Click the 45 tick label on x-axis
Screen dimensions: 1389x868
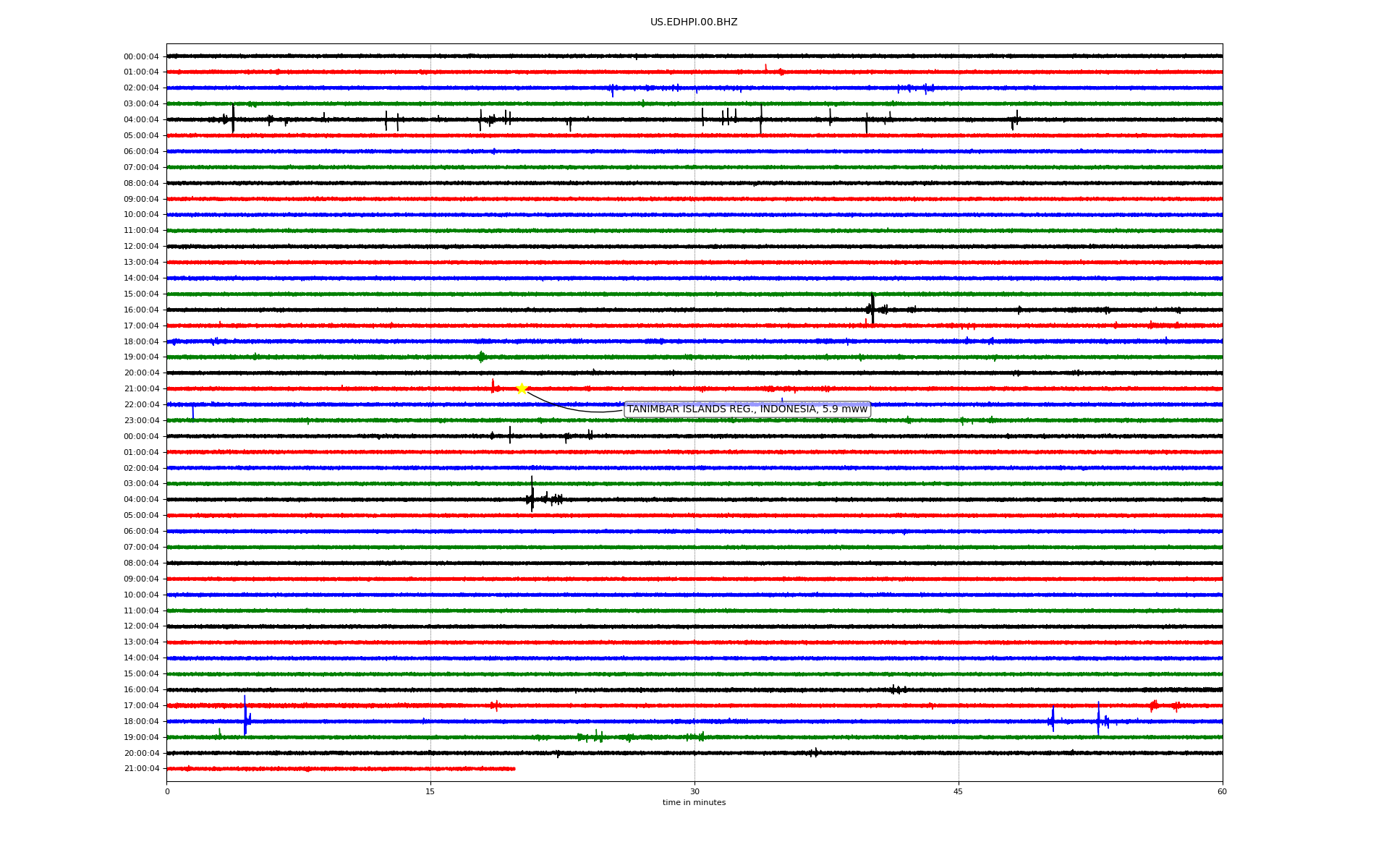(x=958, y=791)
